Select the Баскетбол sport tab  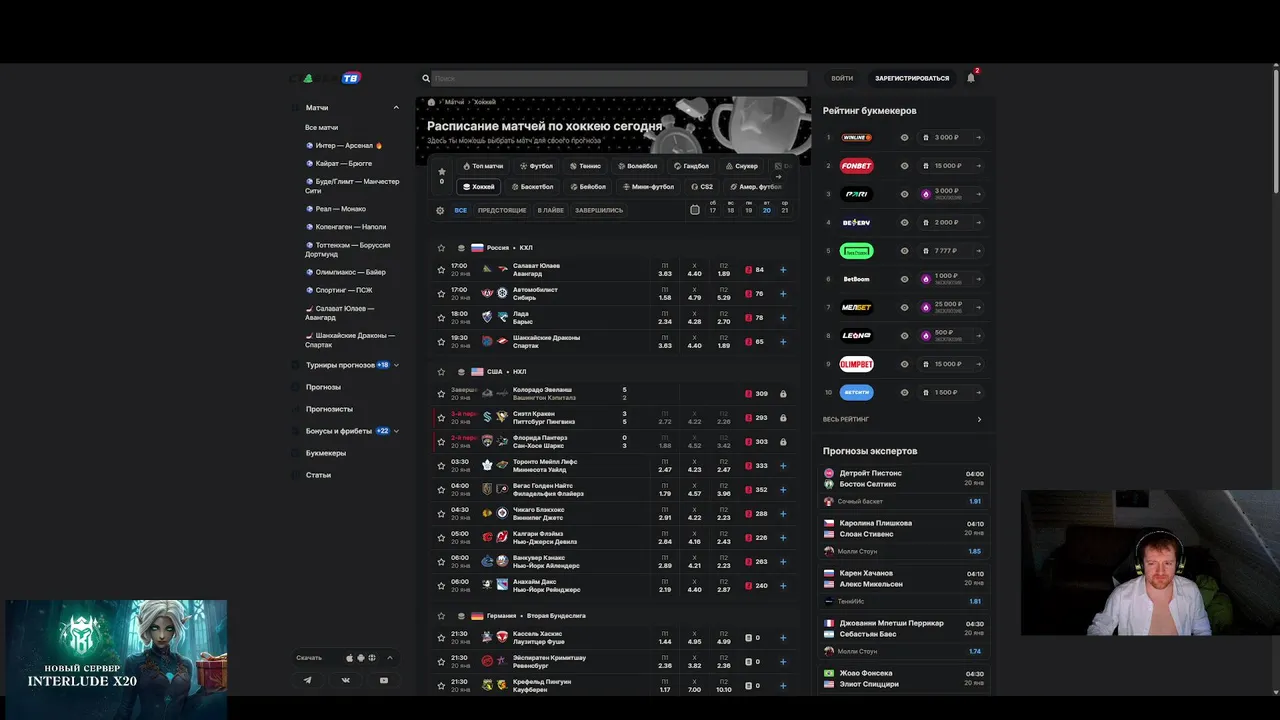[x=532, y=187]
